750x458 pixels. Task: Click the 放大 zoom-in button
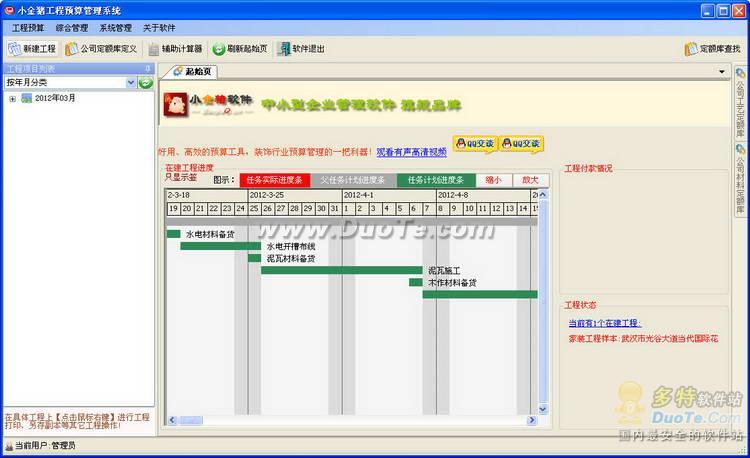530,180
